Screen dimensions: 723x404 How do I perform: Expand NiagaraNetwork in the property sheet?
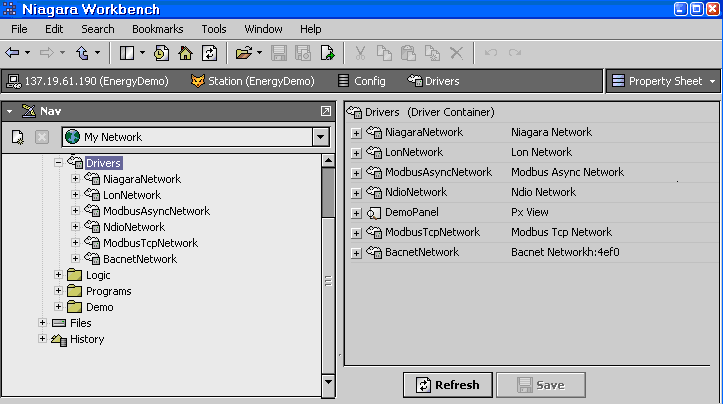tap(357, 132)
